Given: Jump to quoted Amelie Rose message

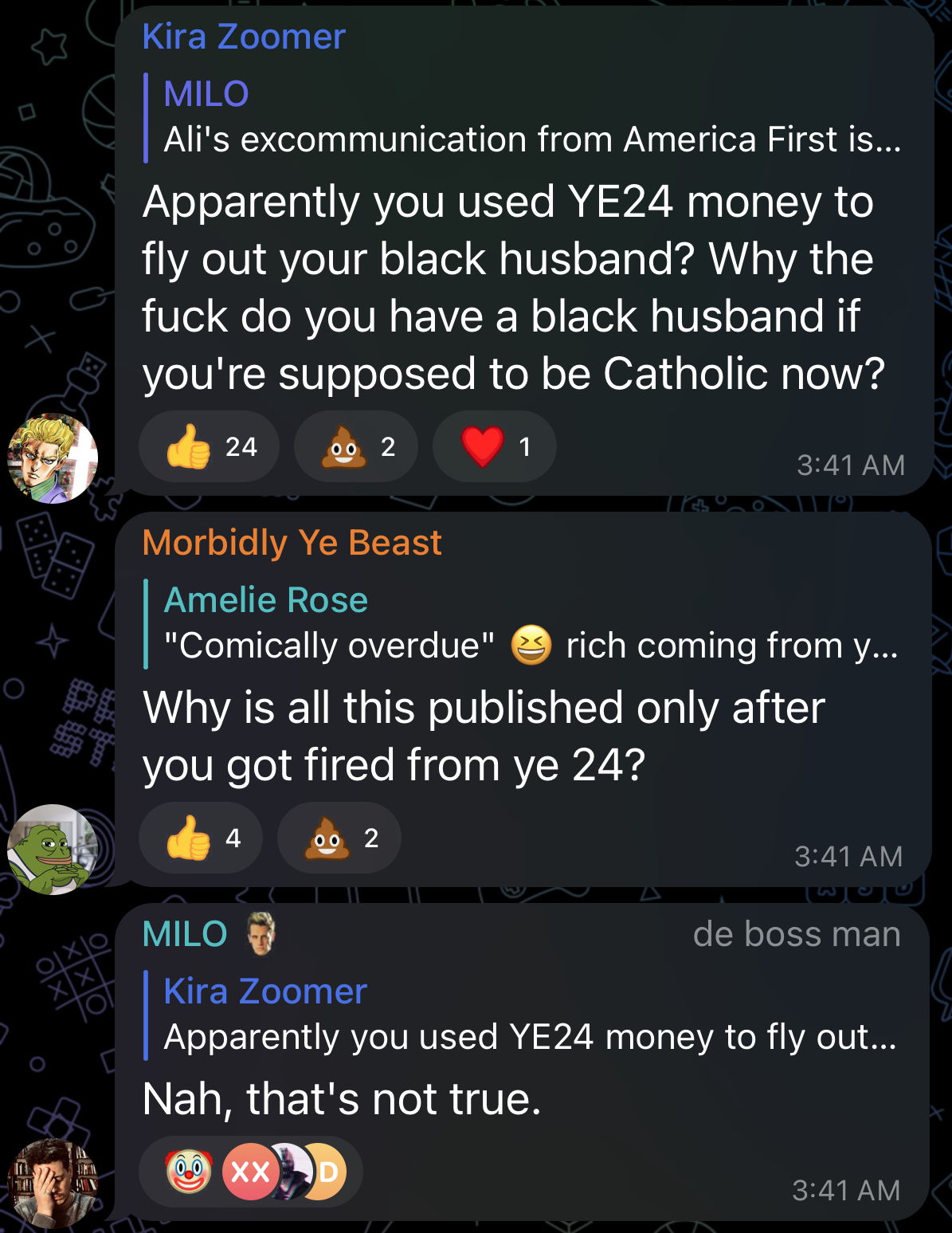Looking at the screenshot, I should 522,623.
